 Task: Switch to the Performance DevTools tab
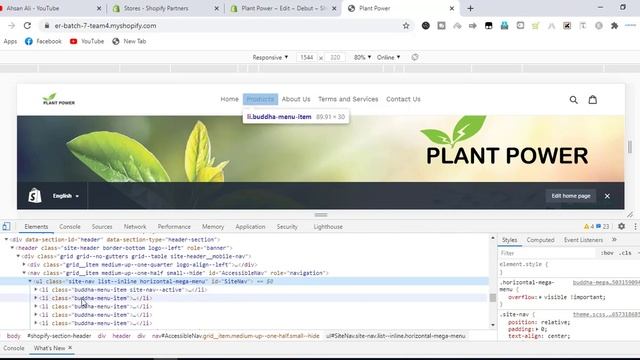click(174, 227)
